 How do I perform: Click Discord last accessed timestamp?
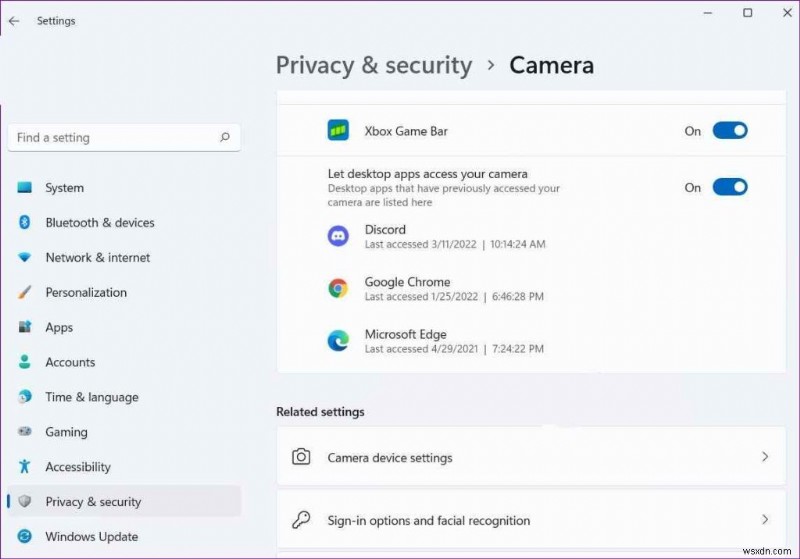(455, 244)
